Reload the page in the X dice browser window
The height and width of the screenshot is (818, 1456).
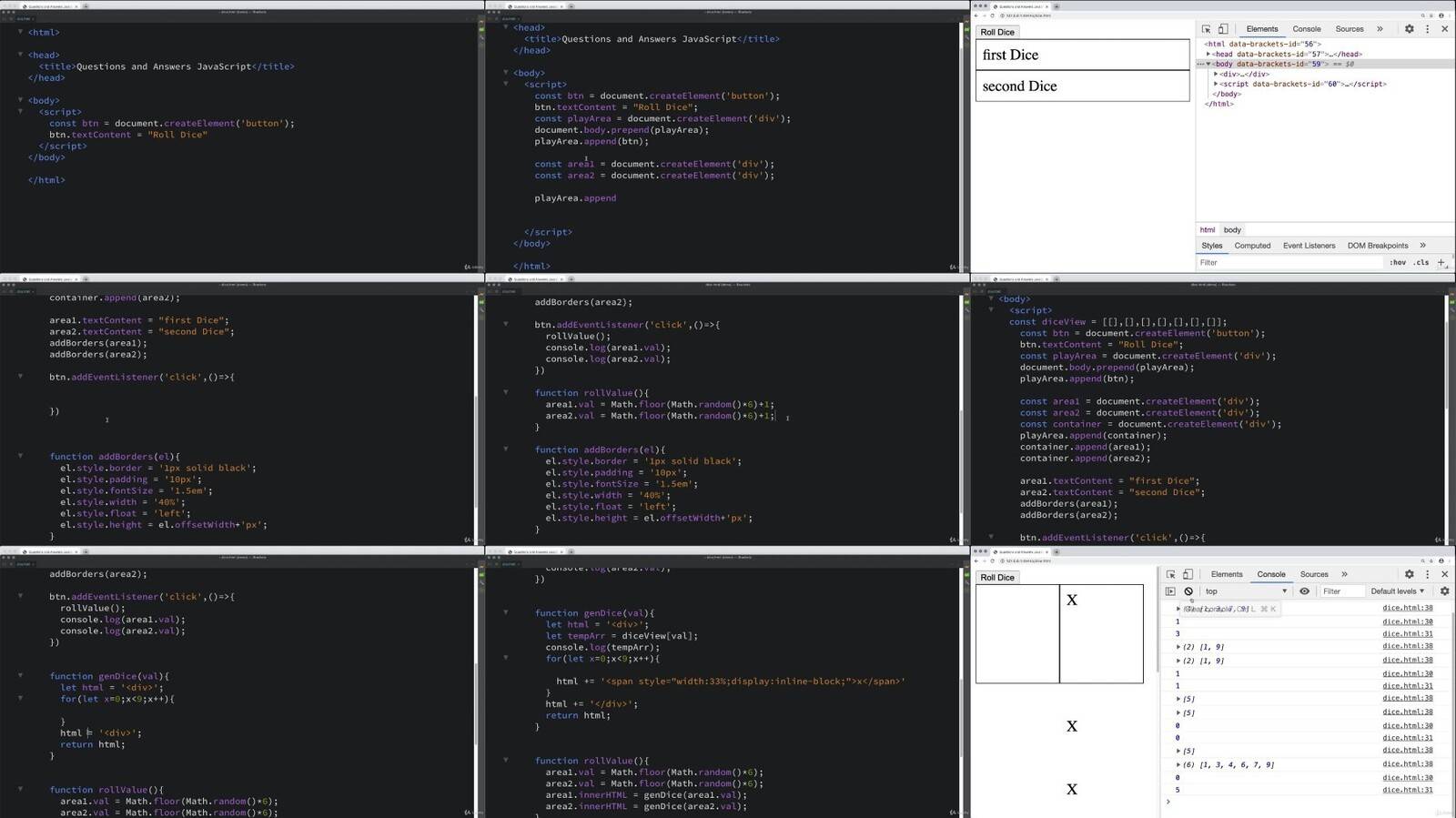tap(992, 560)
